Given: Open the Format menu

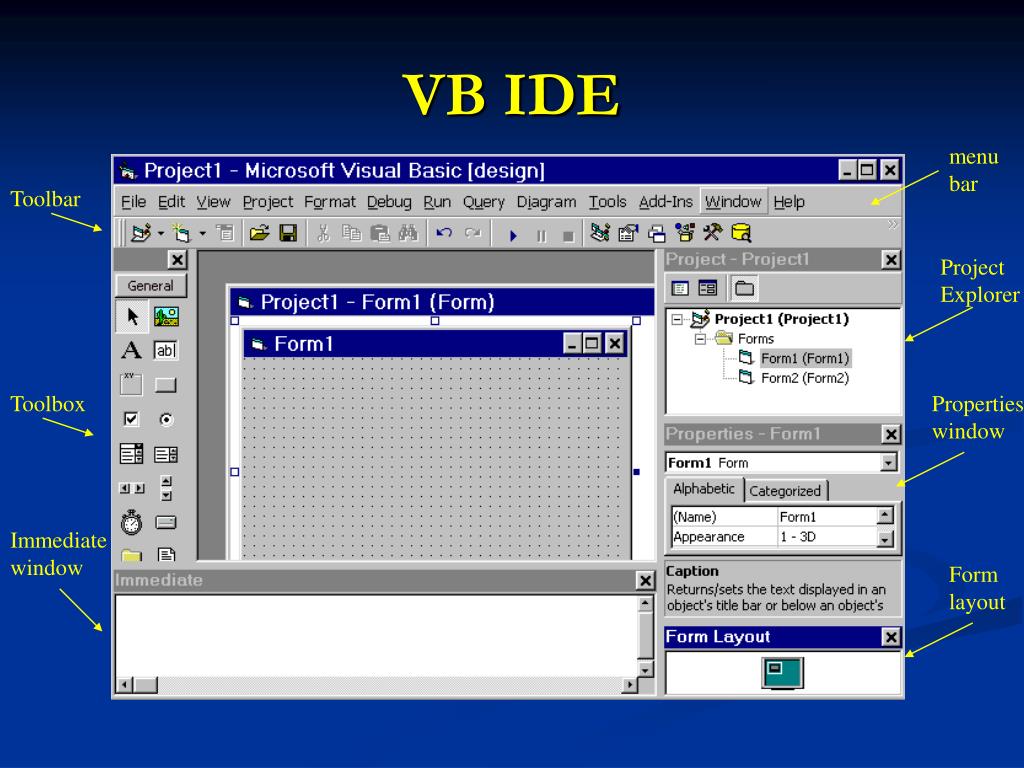Looking at the screenshot, I should tap(330, 202).
